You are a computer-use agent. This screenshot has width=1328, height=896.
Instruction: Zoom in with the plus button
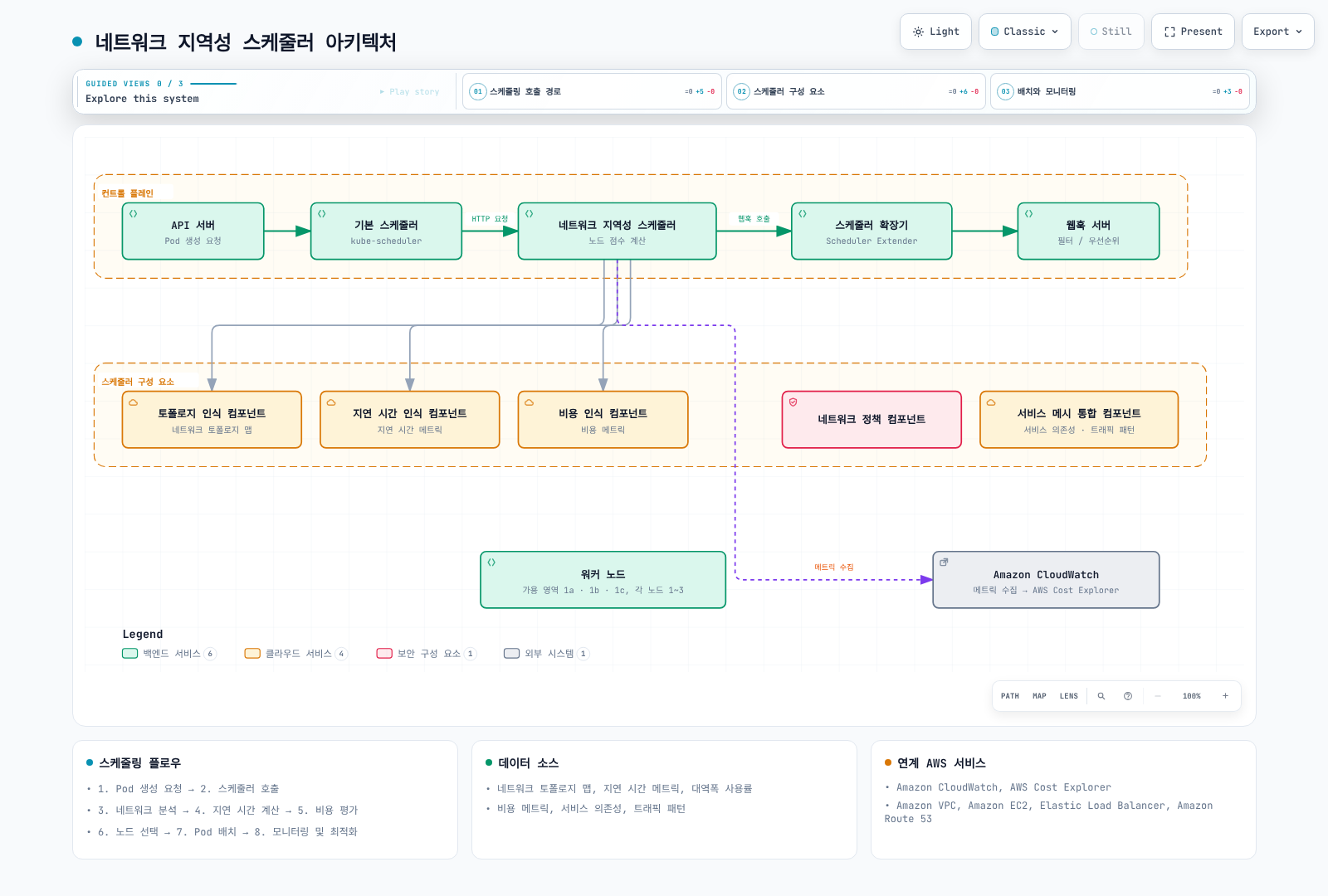pos(1225,696)
